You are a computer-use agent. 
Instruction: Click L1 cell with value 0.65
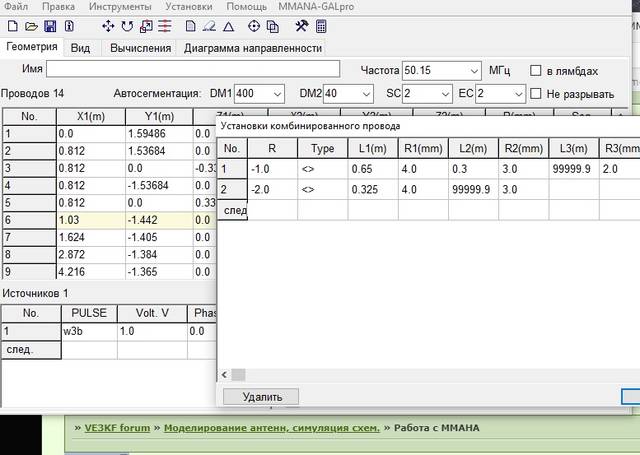pos(373,169)
